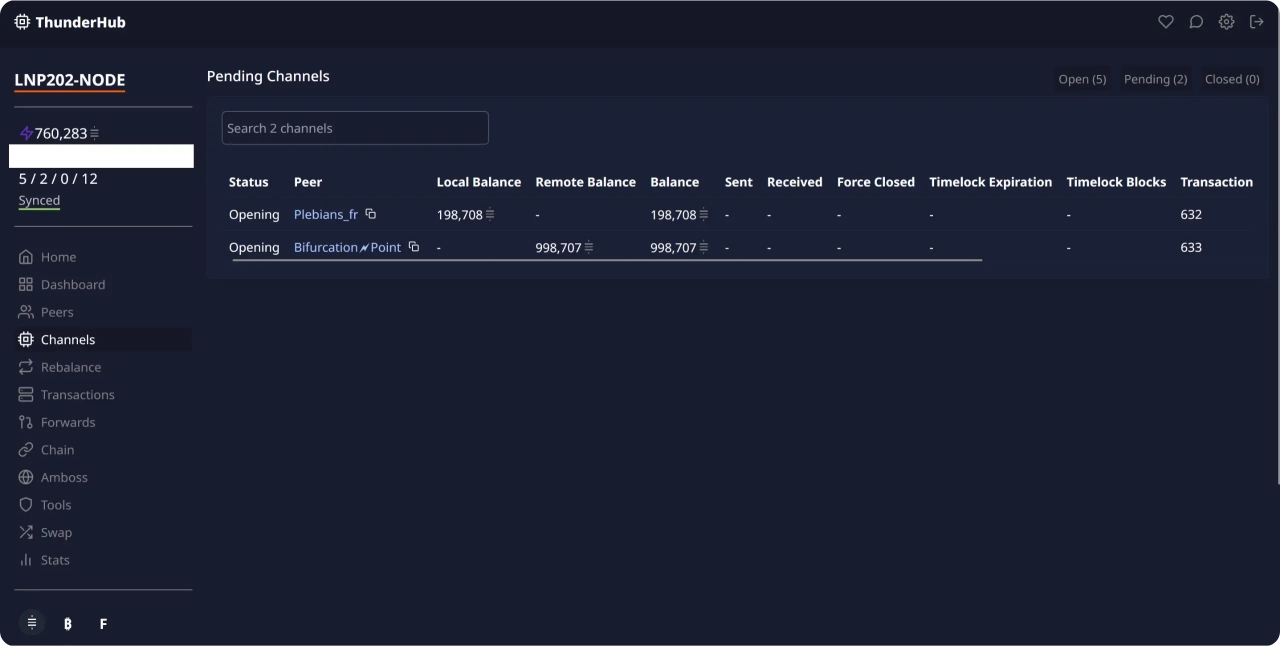Screen dimensions: 1280x646
Task: Switch to fiat currency with F button
Action: pyautogui.click(x=103, y=624)
